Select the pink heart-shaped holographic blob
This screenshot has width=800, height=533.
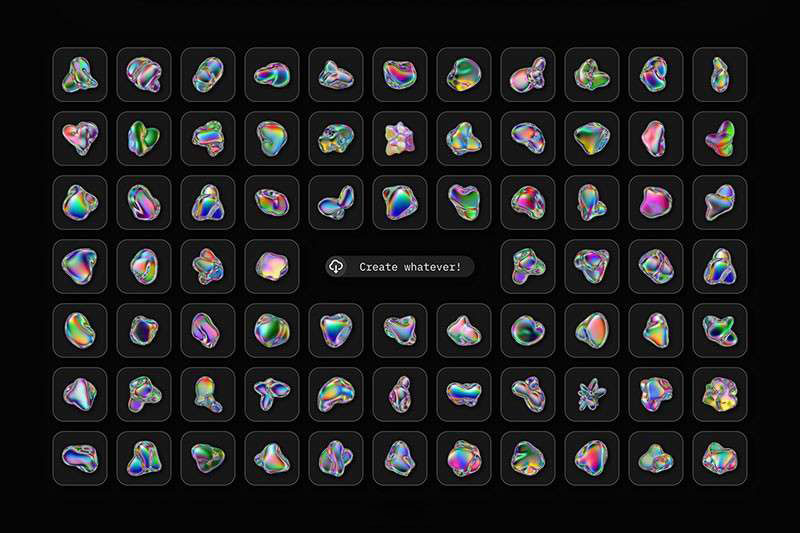[80, 138]
